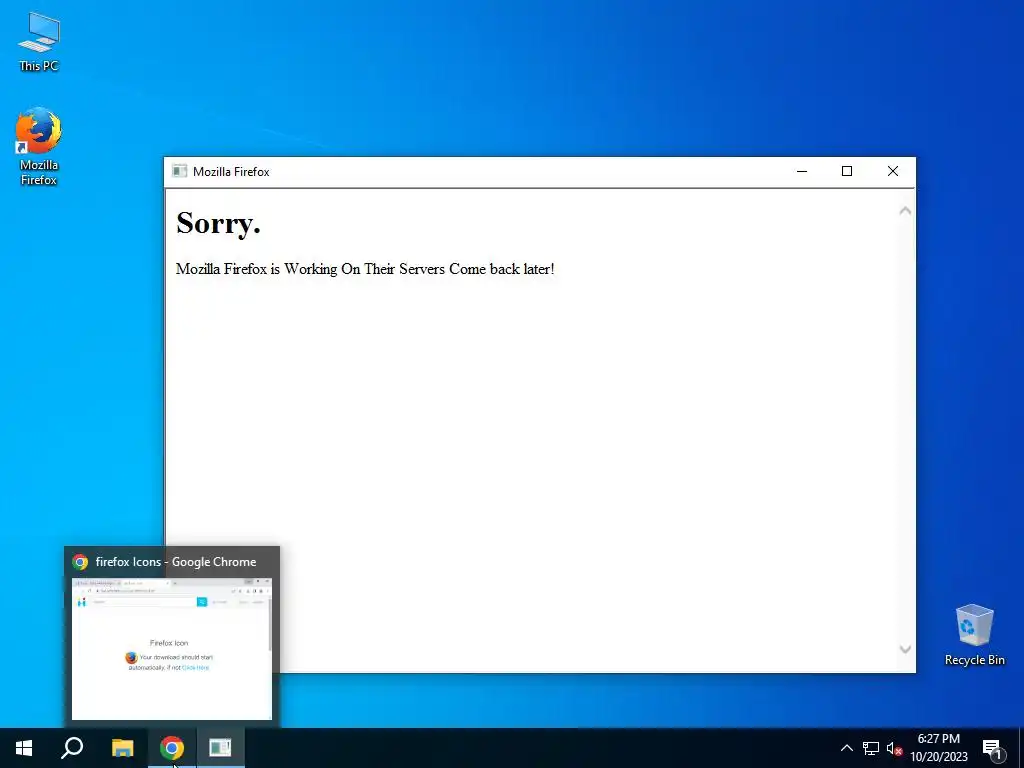1024x768 pixels.
Task: Click the scrollbar down arrow in Firefox window
Action: tap(905, 649)
